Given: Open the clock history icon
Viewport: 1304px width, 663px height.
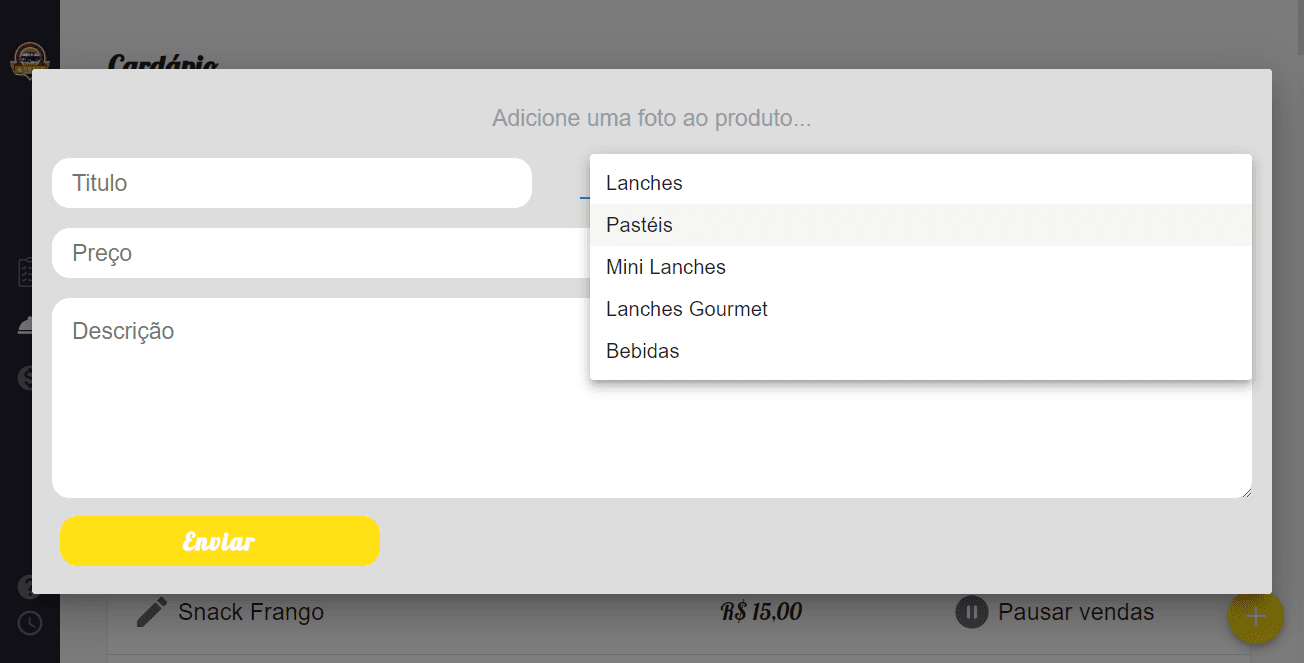Looking at the screenshot, I should (30, 623).
